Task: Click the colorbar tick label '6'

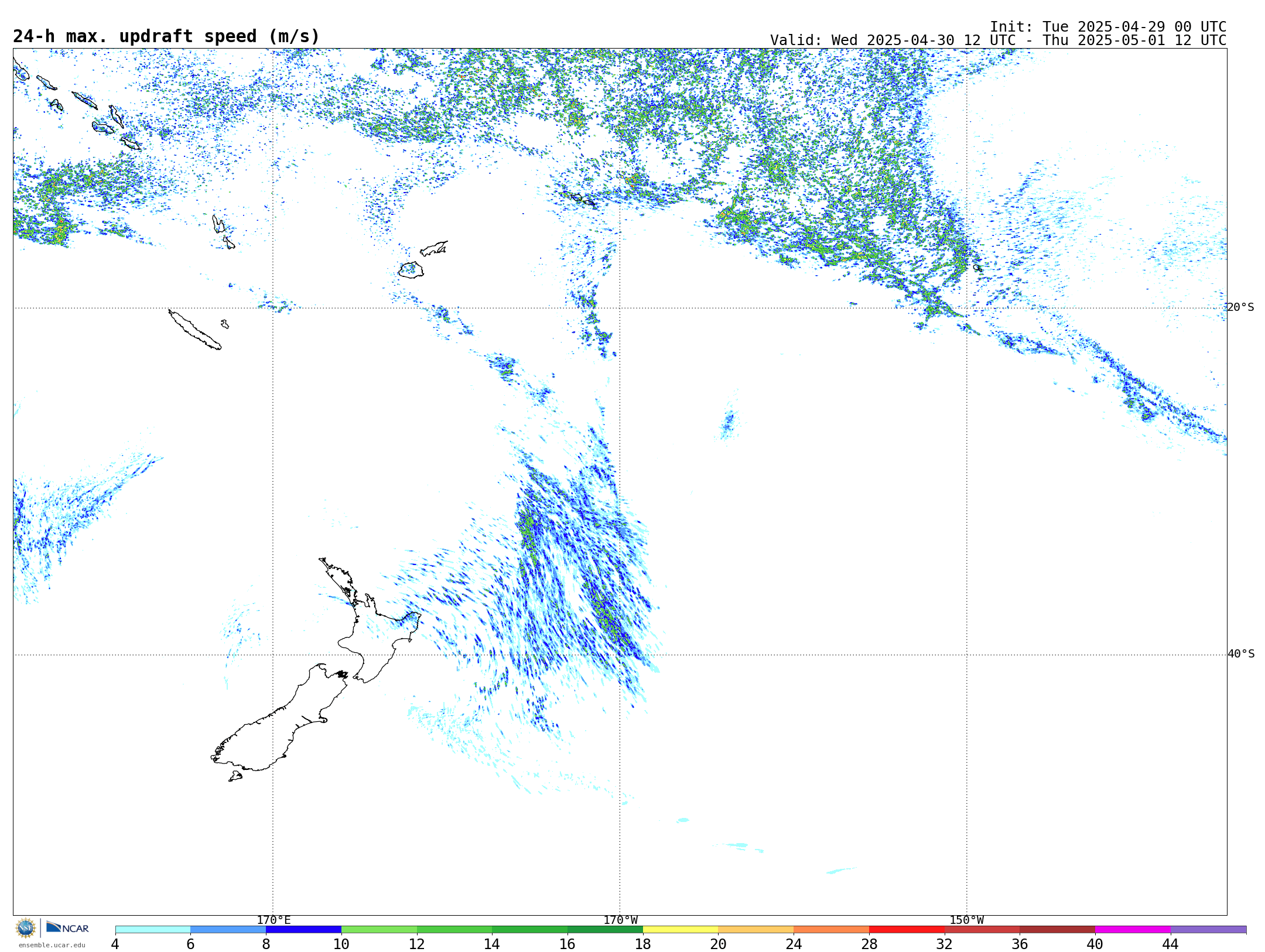Action: [x=190, y=944]
